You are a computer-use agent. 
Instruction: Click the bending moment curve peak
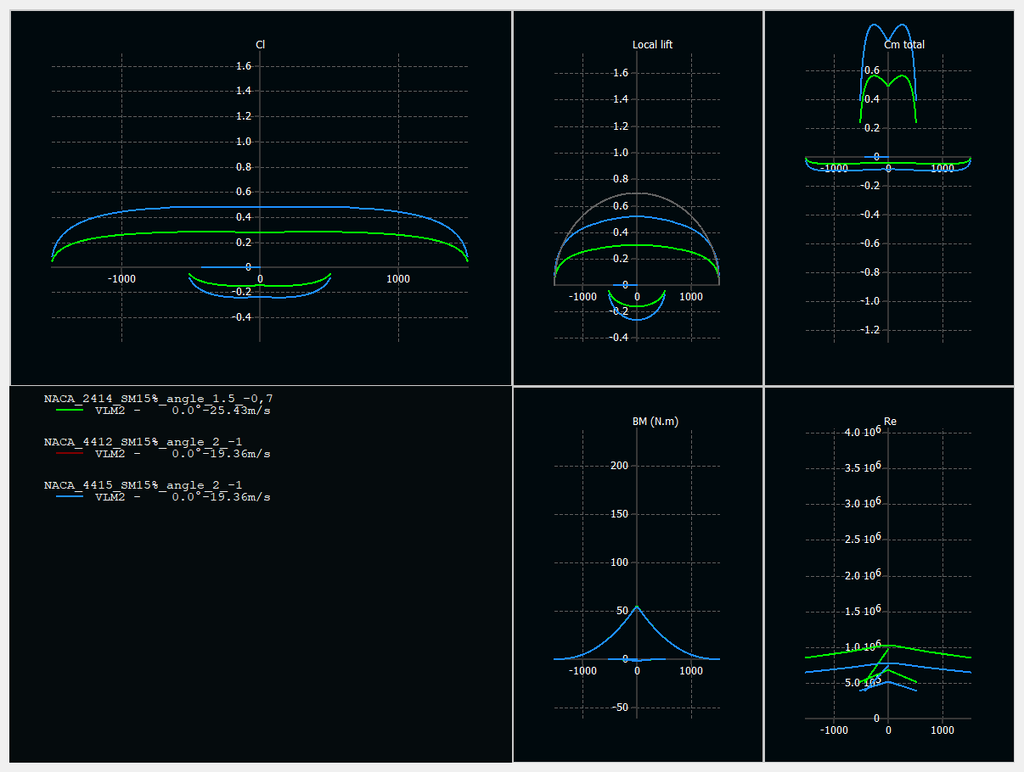[637, 607]
